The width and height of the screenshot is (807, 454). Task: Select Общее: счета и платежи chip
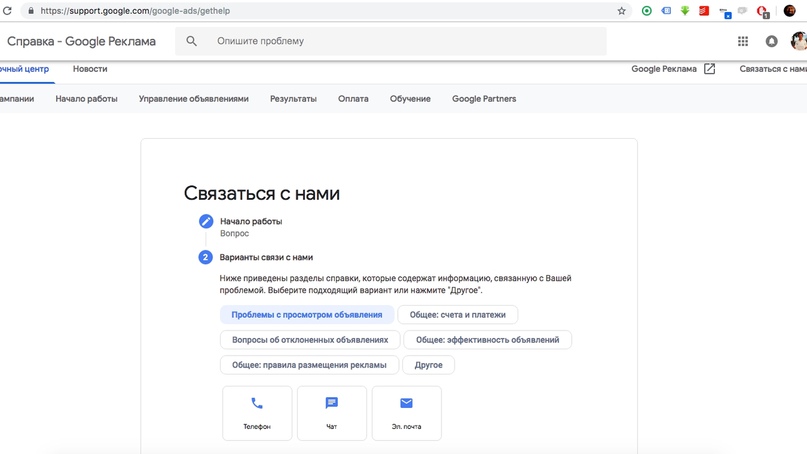[x=458, y=315]
